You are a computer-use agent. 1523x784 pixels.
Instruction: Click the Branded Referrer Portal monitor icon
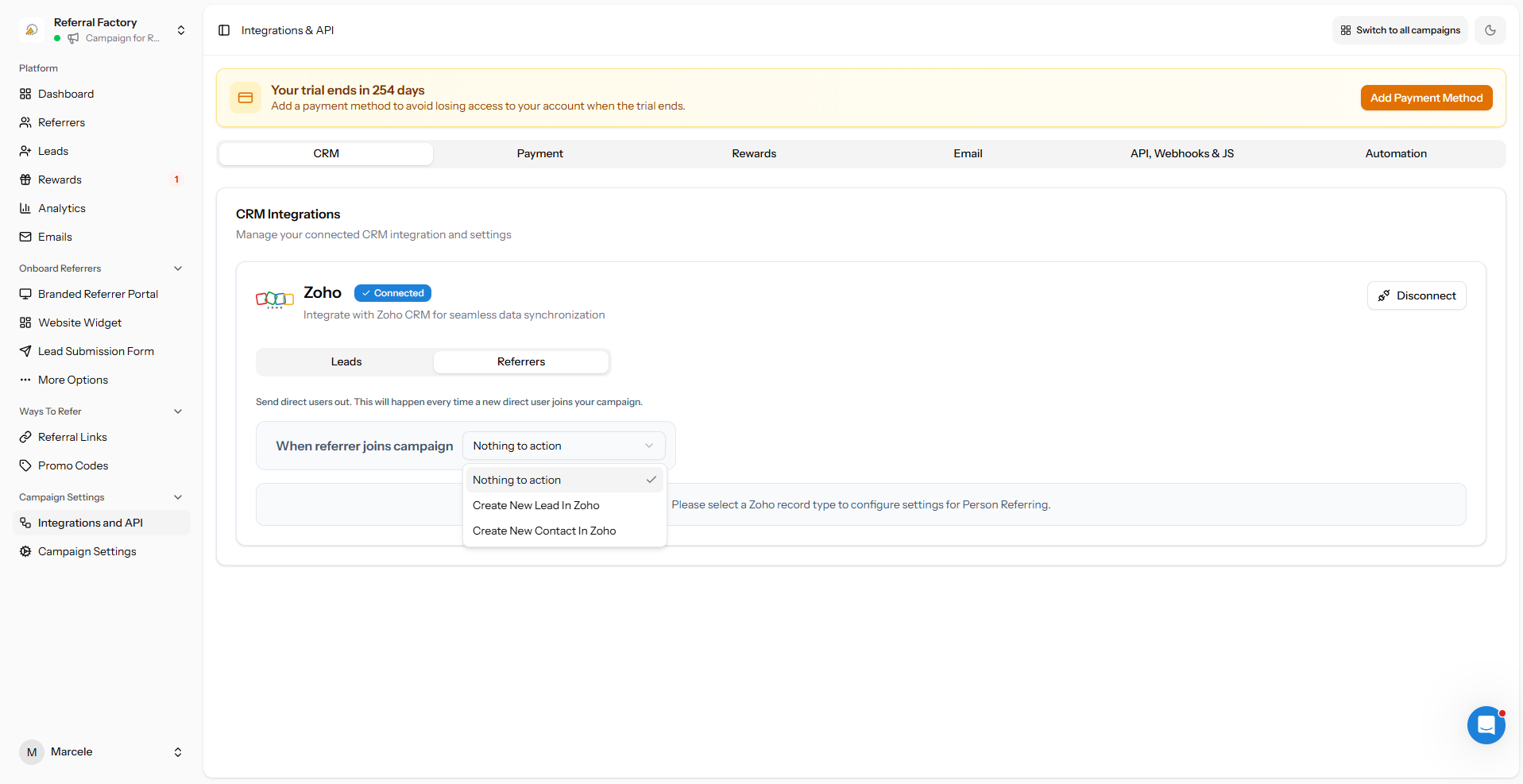pyautogui.click(x=25, y=294)
